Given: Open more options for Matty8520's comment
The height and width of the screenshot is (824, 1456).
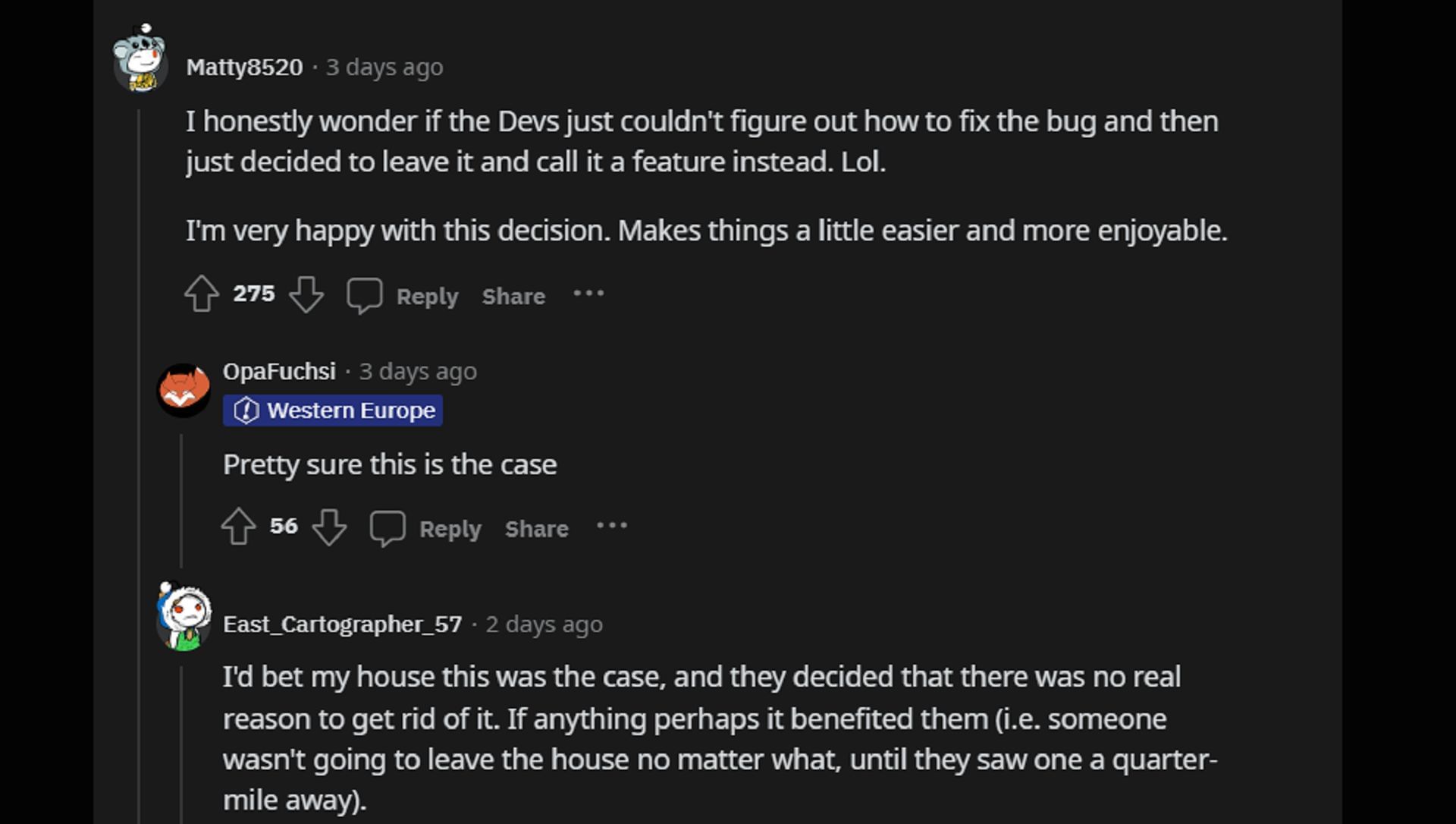Looking at the screenshot, I should pyautogui.click(x=588, y=294).
